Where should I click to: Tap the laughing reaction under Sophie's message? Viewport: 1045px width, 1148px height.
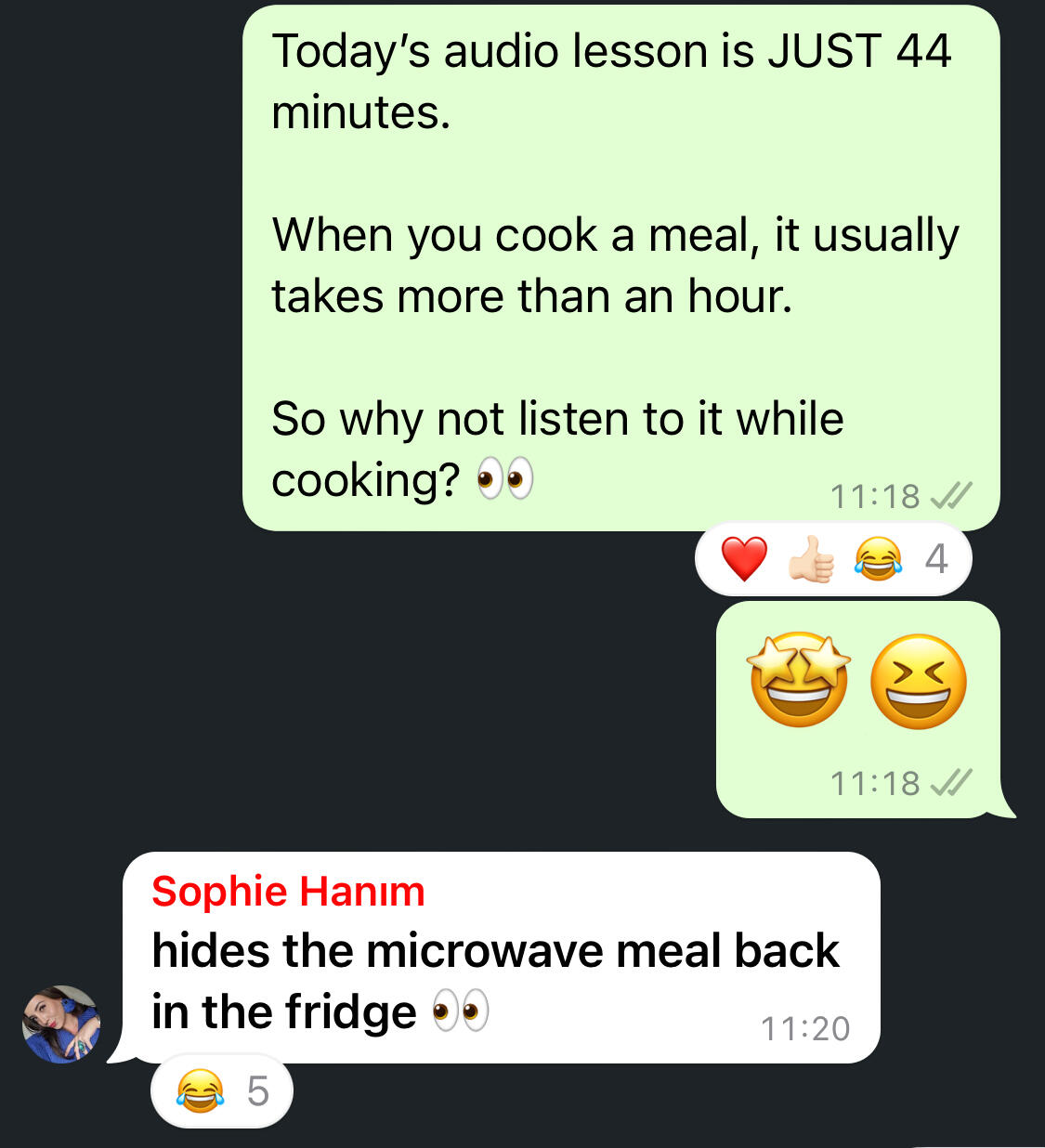pos(200,1091)
